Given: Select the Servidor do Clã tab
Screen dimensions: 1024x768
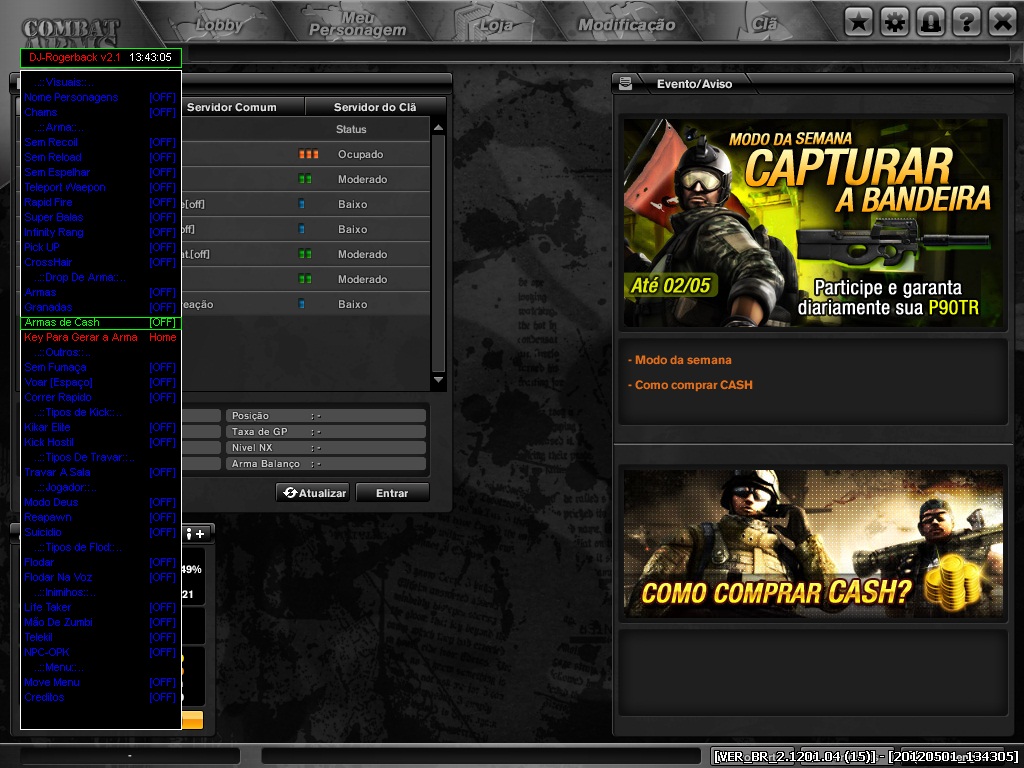Looking at the screenshot, I should (x=375, y=107).
